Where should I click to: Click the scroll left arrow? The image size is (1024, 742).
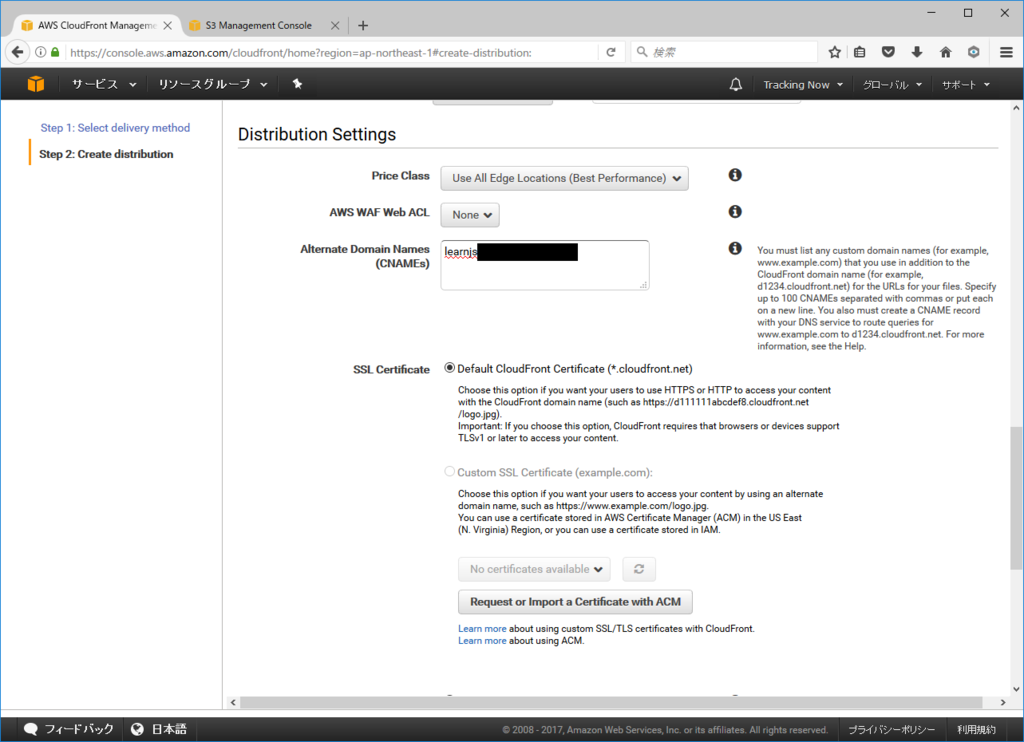click(233, 702)
